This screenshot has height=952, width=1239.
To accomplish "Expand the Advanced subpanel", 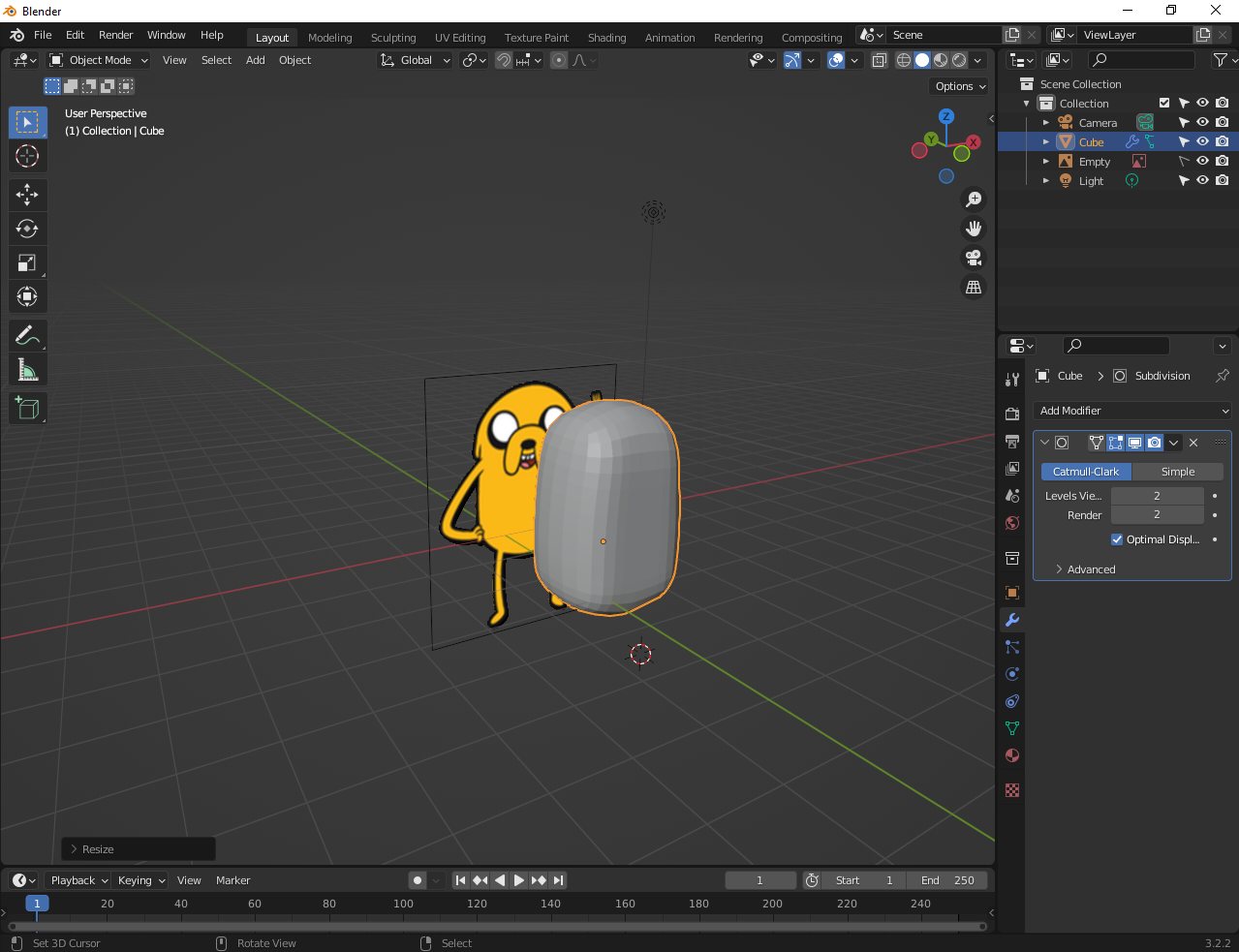I will point(1091,569).
